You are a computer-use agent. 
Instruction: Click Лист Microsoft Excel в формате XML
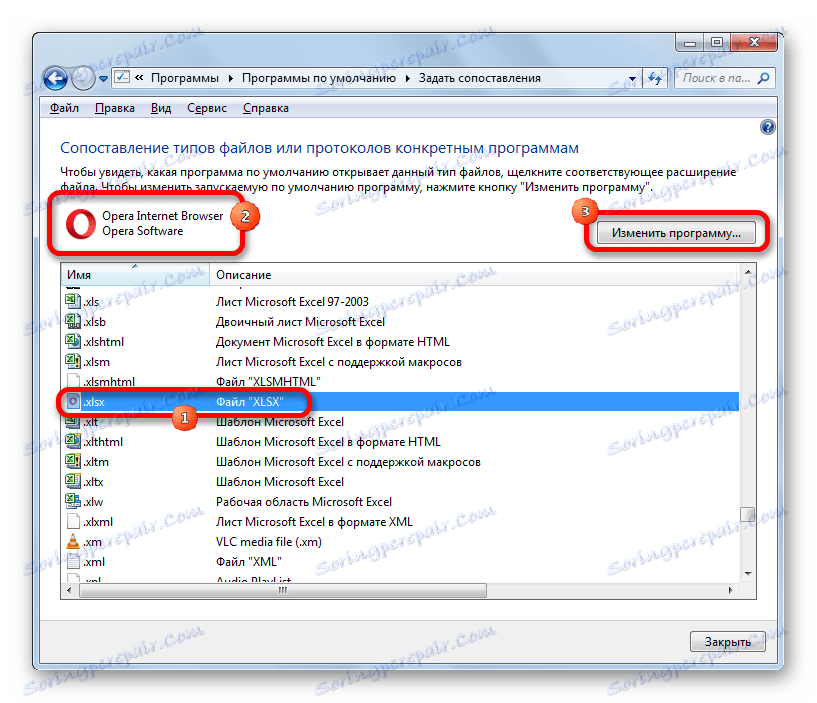click(314, 522)
